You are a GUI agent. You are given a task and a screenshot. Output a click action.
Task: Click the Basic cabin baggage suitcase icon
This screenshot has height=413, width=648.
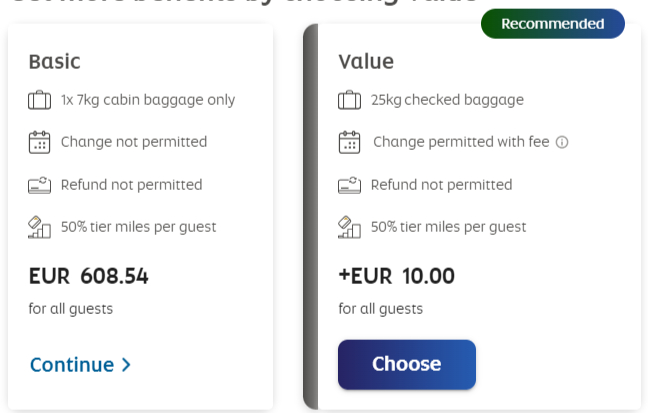(x=39, y=100)
